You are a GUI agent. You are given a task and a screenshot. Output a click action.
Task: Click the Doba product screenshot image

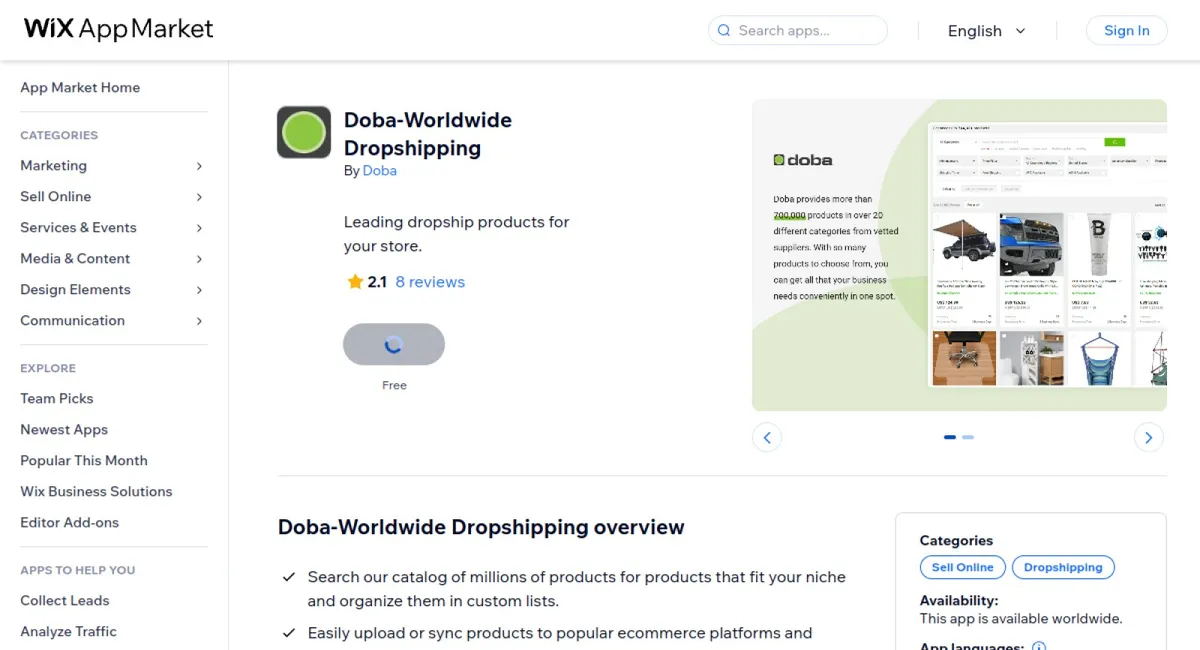959,255
